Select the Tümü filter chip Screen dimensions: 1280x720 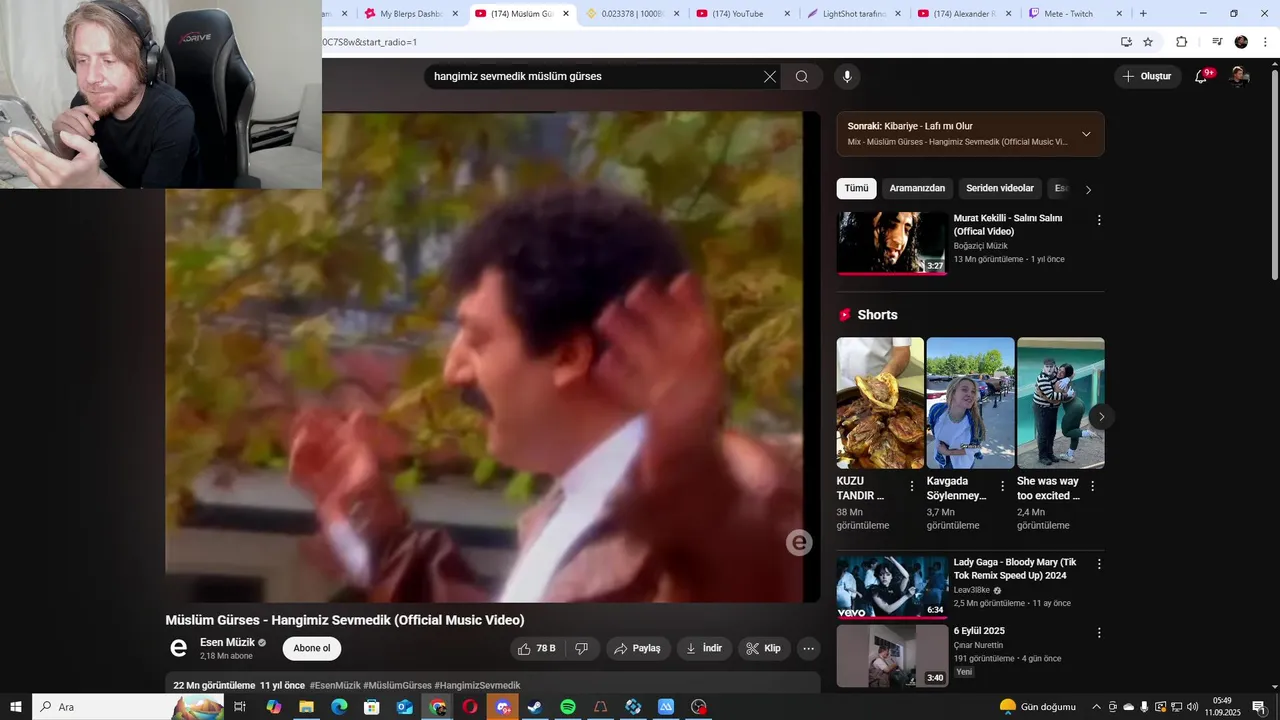point(856,188)
